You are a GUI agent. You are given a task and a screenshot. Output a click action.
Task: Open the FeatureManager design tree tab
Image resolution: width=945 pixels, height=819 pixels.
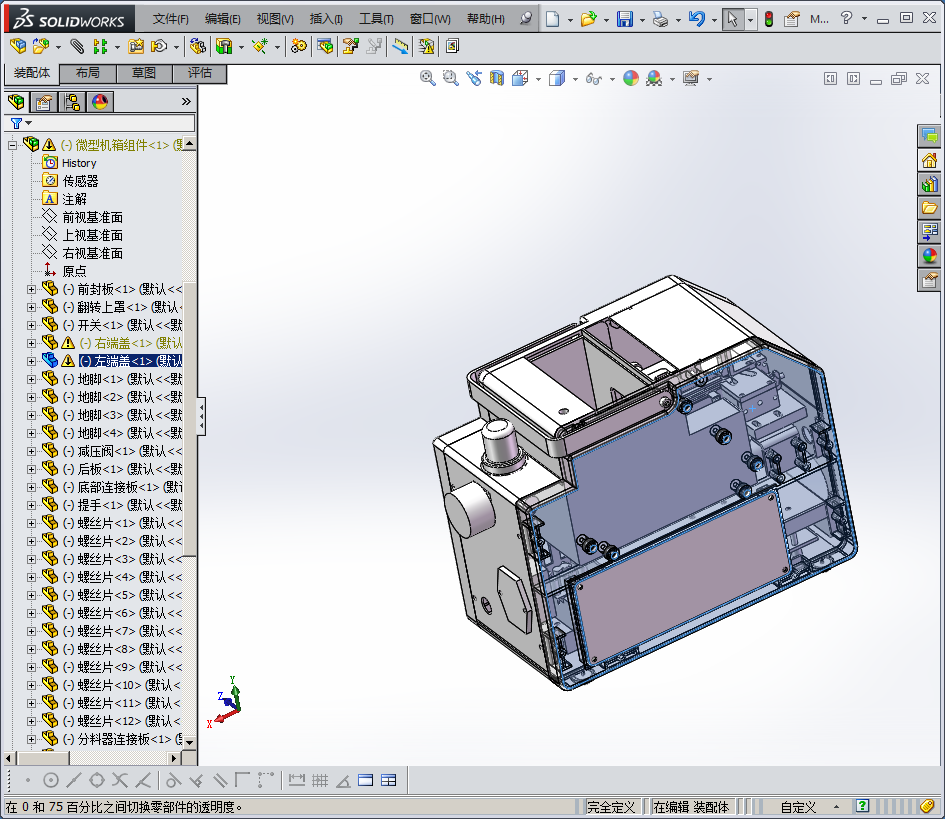17,102
